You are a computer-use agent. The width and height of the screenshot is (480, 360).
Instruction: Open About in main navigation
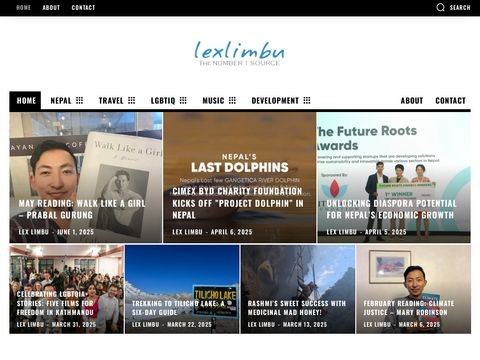(412, 101)
